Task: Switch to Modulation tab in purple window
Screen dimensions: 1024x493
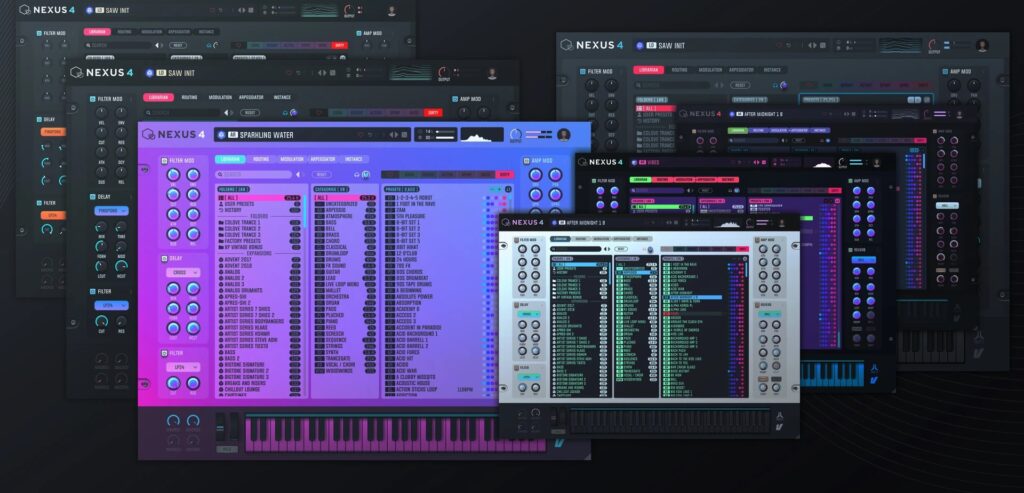Action: [292, 159]
